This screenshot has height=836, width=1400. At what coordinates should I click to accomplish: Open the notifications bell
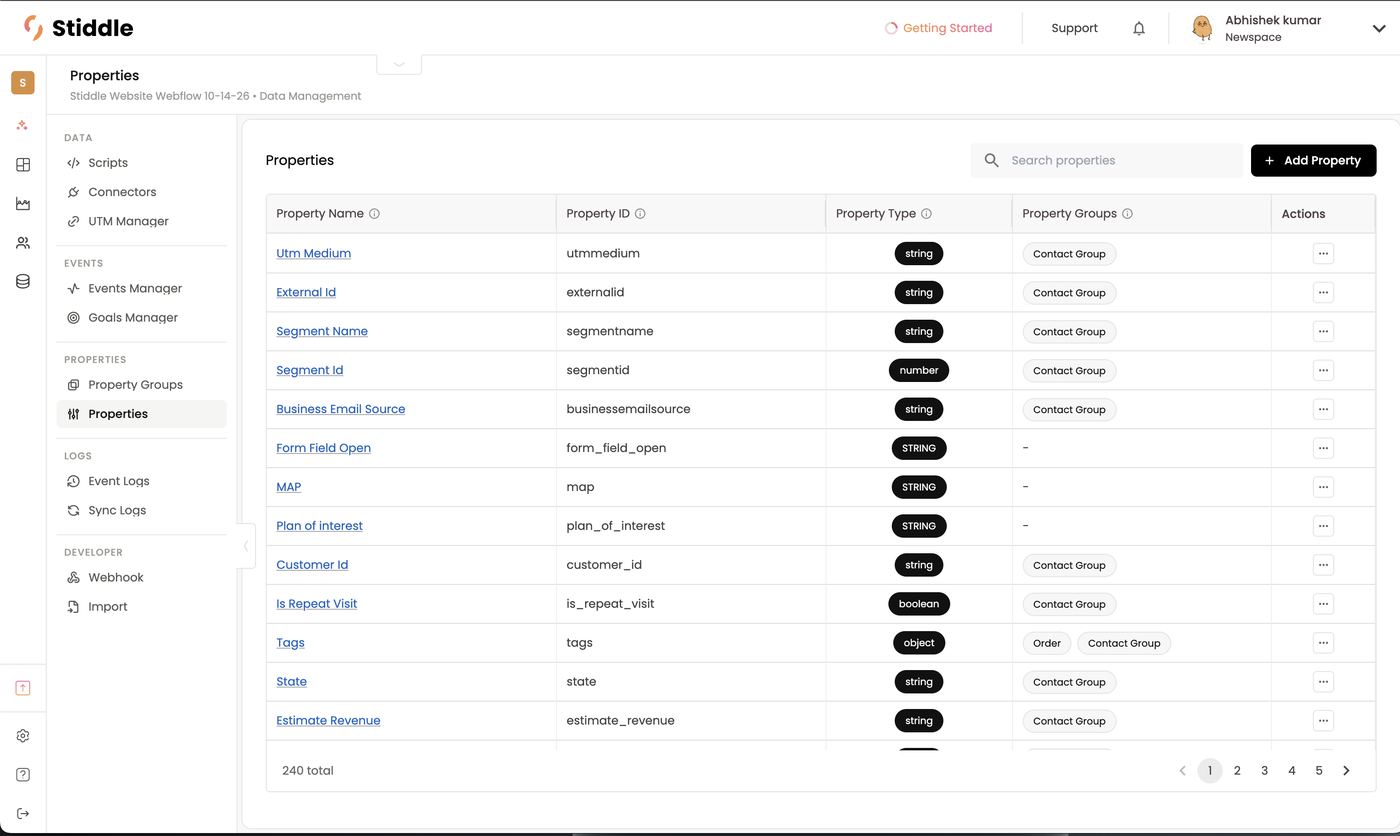coord(1139,28)
